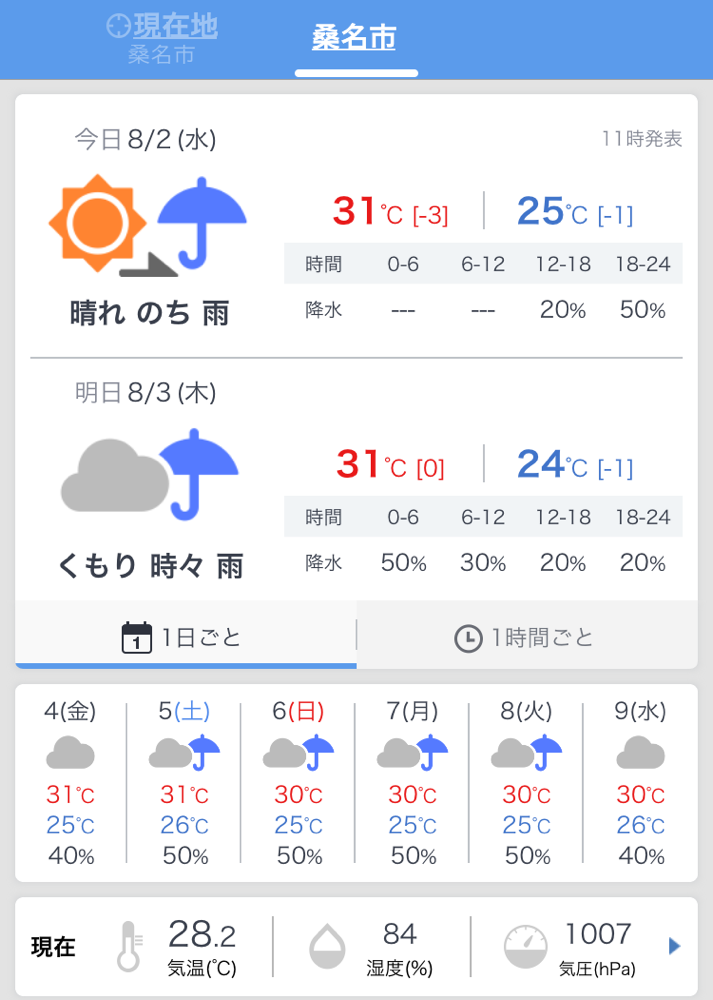Open the forecast for 6(日)
Screen dimensions: 713x1000
pyautogui.click(x=298, y=783)
